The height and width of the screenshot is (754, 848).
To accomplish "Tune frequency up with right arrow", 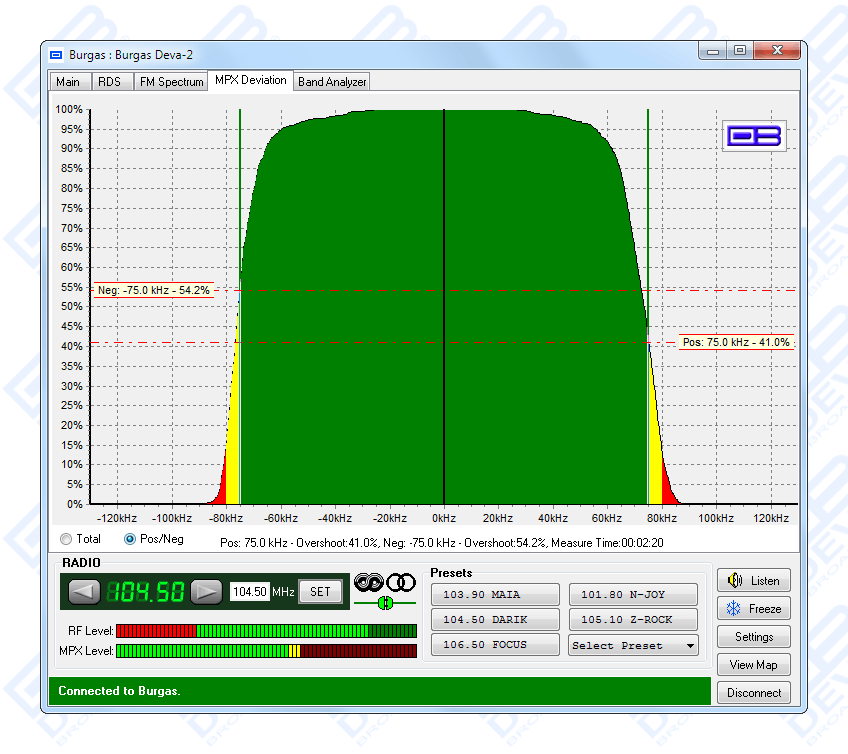I will (x=206, y=592).
